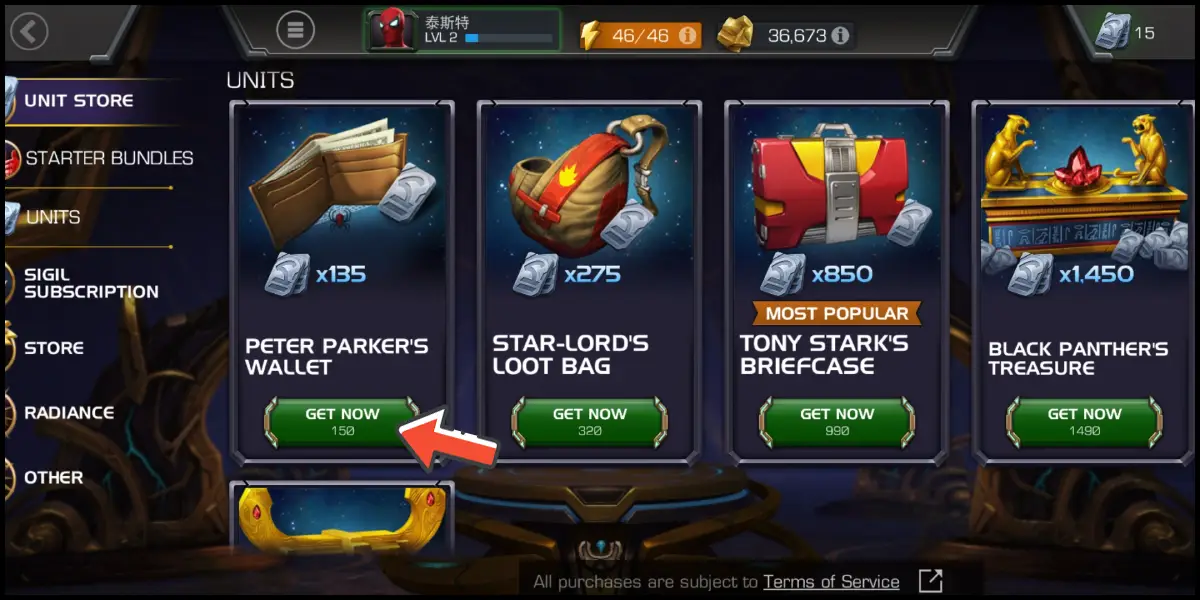1200x600 pixels.
Task: Open gold info next to 36,673
Action: click(x=840, y=35)
